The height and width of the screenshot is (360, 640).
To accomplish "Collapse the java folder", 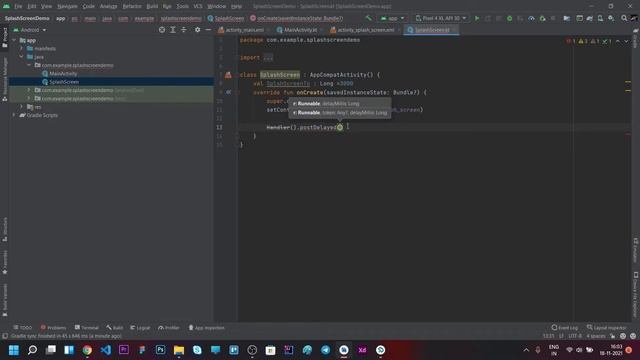I will [22, 57].
